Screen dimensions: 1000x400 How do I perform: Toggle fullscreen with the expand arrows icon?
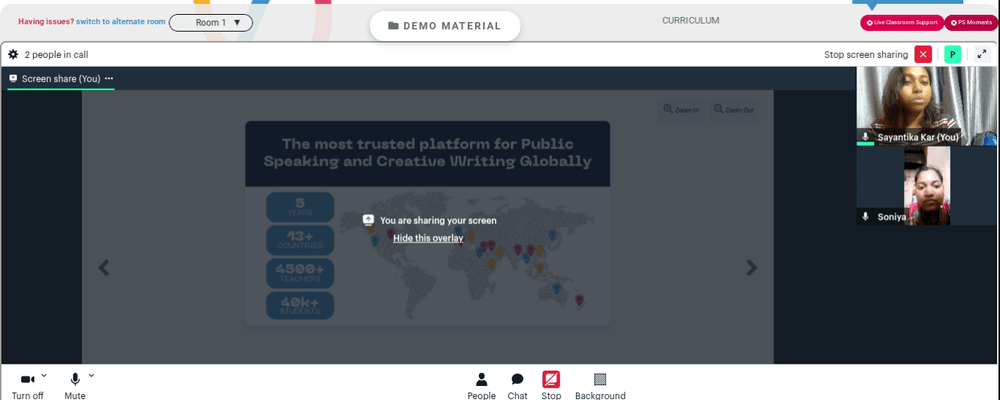tap(982, 54)
